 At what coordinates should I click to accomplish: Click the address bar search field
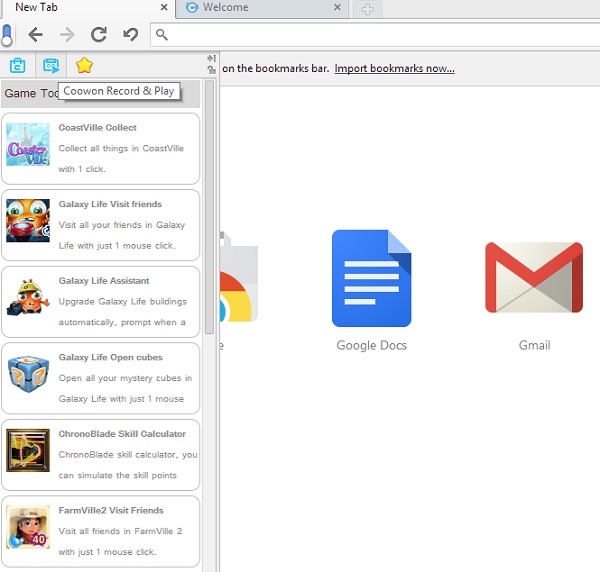375,35
